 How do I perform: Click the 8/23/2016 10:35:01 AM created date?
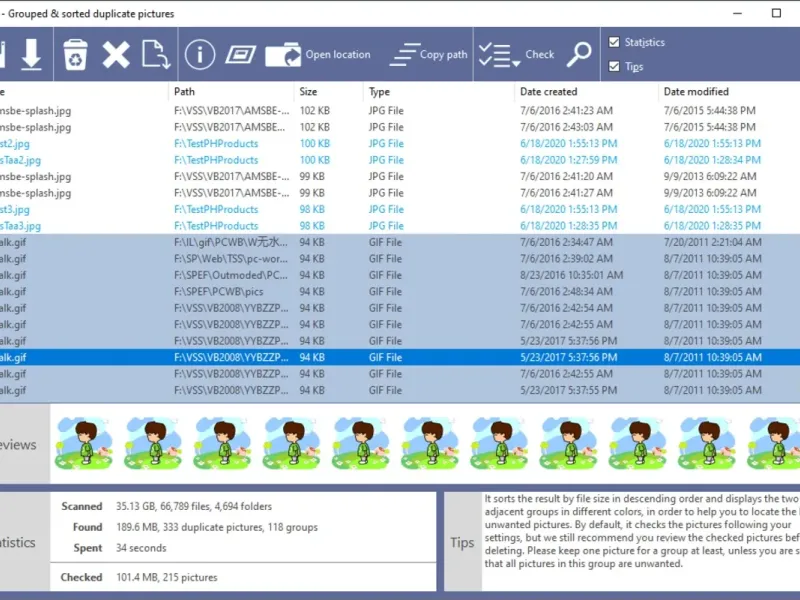[x=571, y=275]
